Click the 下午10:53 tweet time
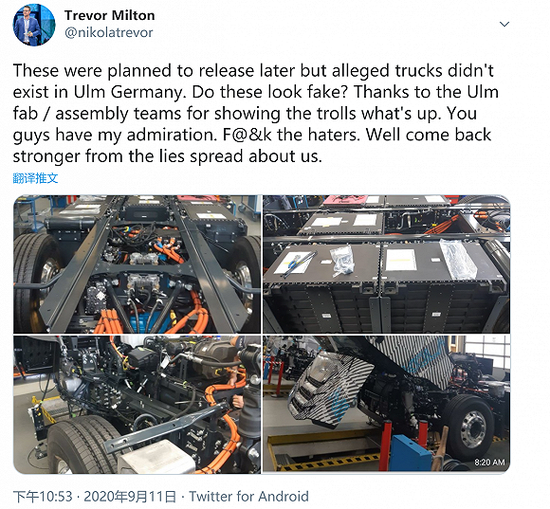Viewport: 550px width, 509px height. [43, 497]
